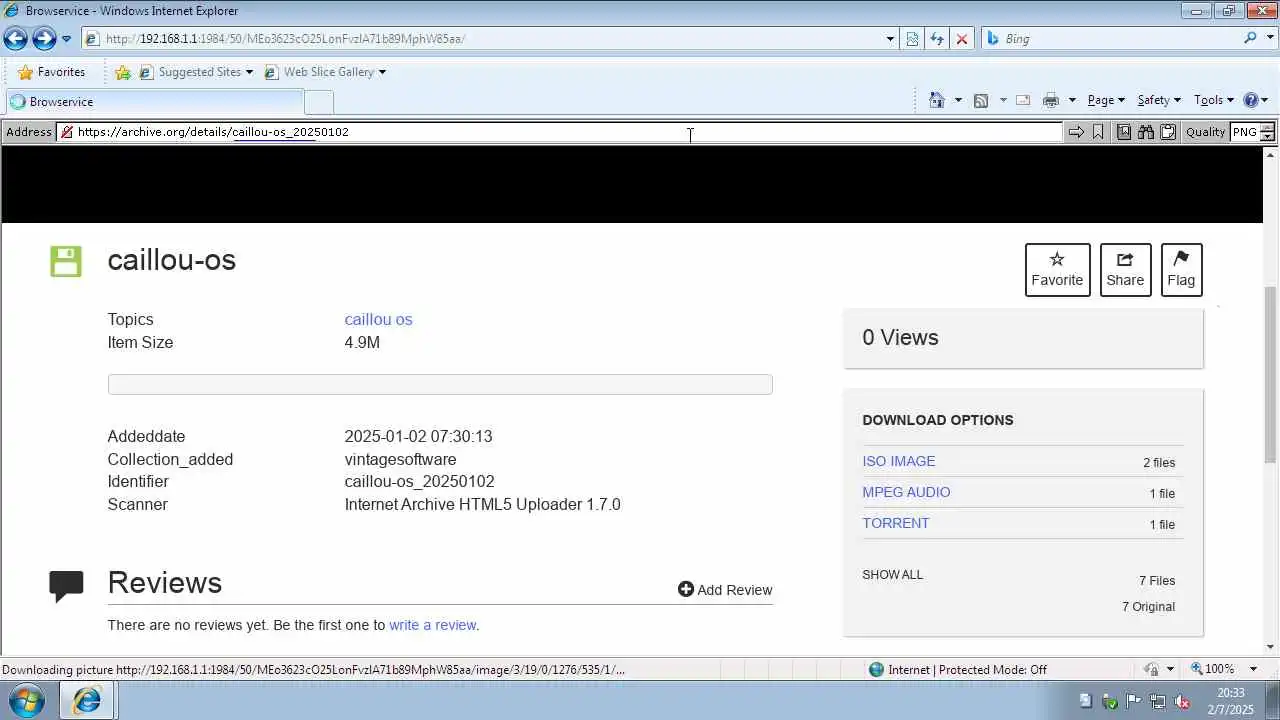Adjust the PNG Quality stepper
The height and width of the screenshot is (720, 1280).
[x=1267, y=132]
